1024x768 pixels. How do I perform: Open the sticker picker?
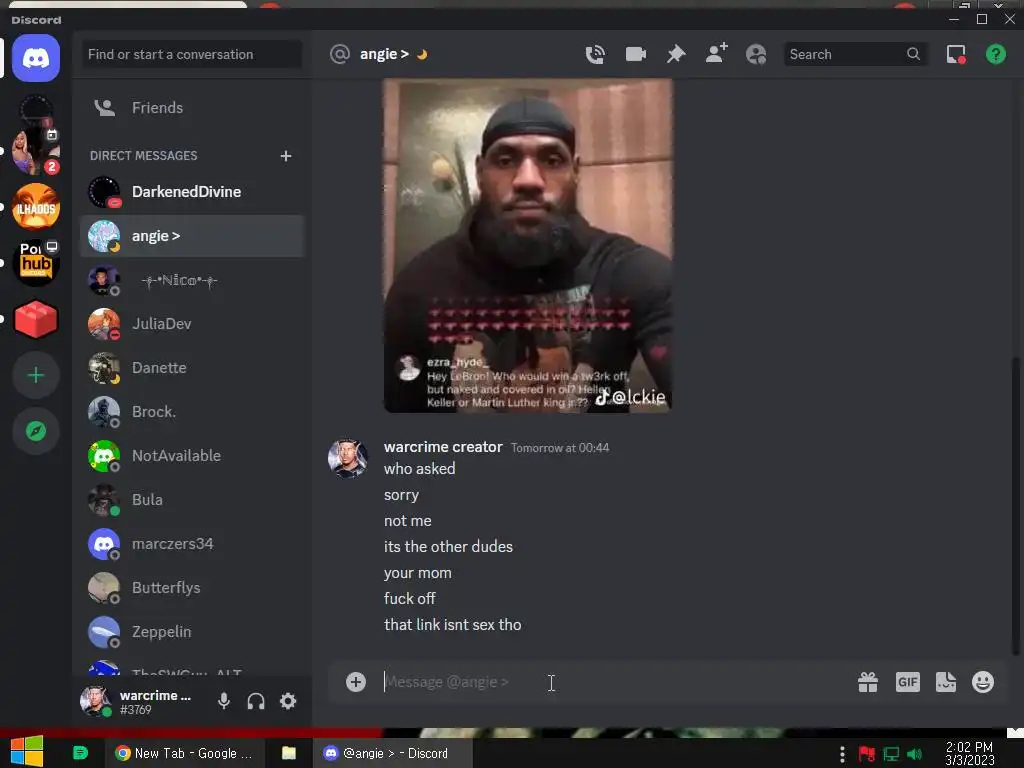pyautogui.click(x=946, y=682)
